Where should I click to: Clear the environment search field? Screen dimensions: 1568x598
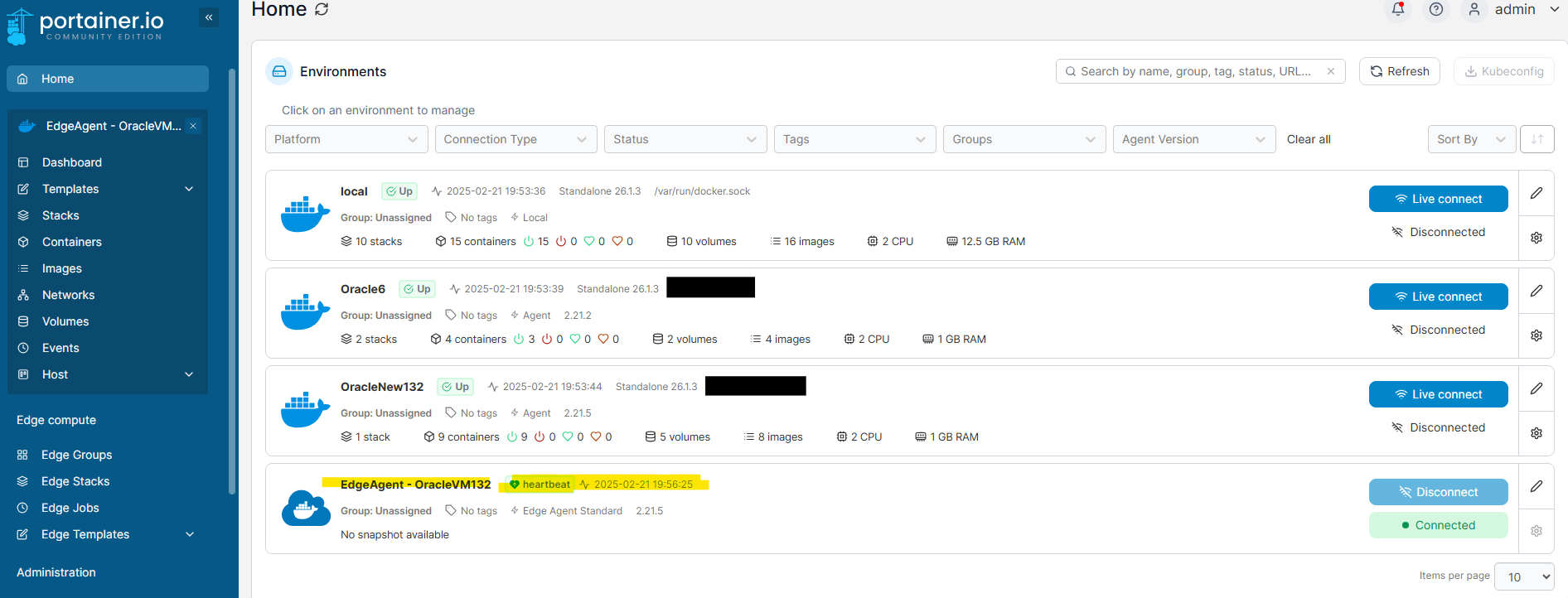point(1330,71)
